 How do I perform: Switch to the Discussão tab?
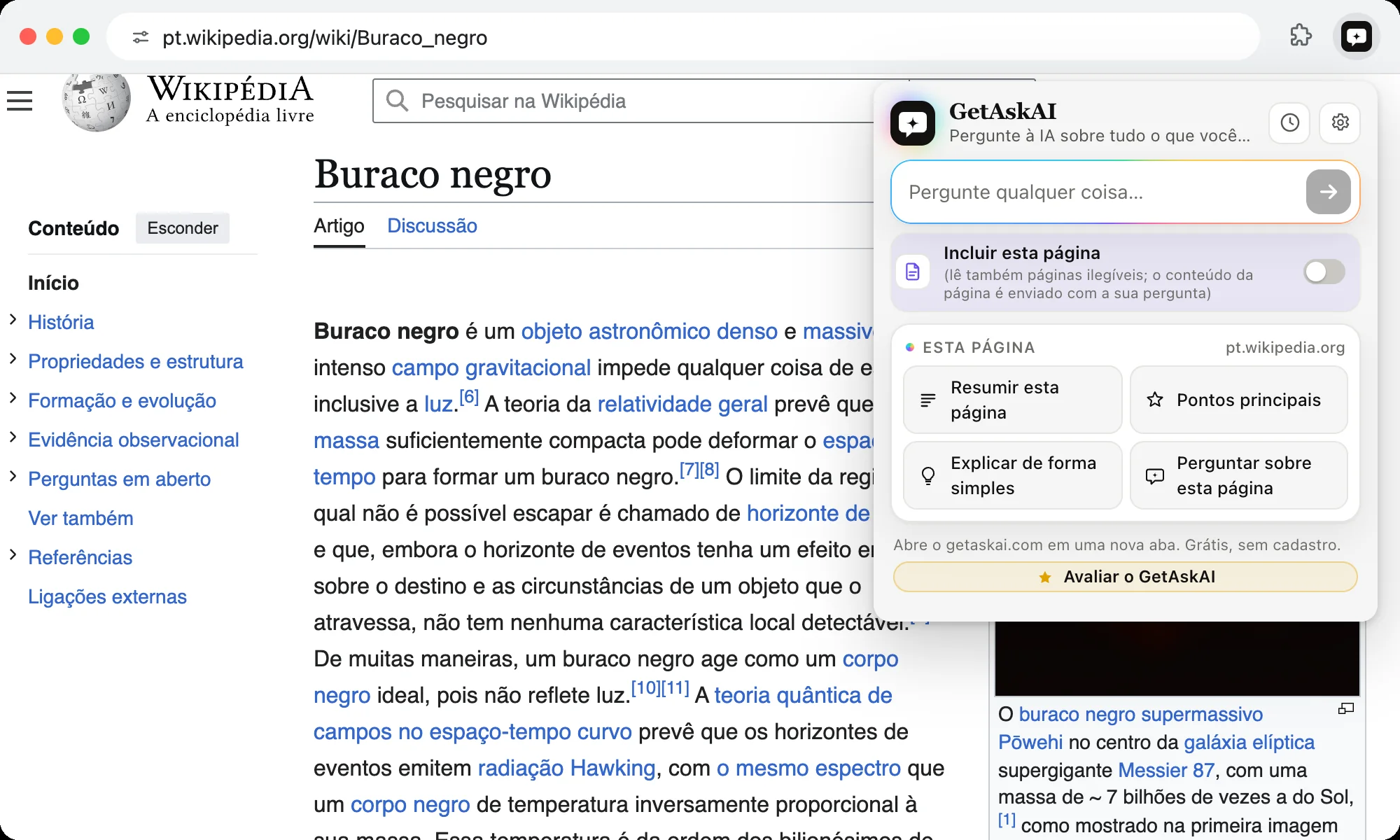coord(432,226)
